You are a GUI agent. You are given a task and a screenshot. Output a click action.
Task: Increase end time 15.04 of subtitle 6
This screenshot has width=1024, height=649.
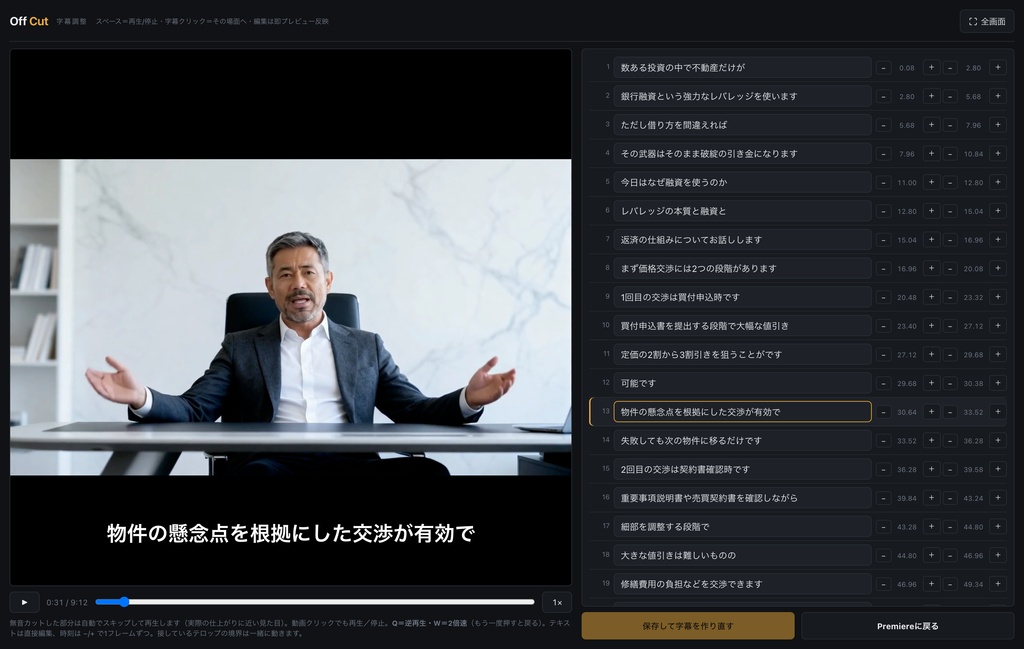click(x=998, y=211)
